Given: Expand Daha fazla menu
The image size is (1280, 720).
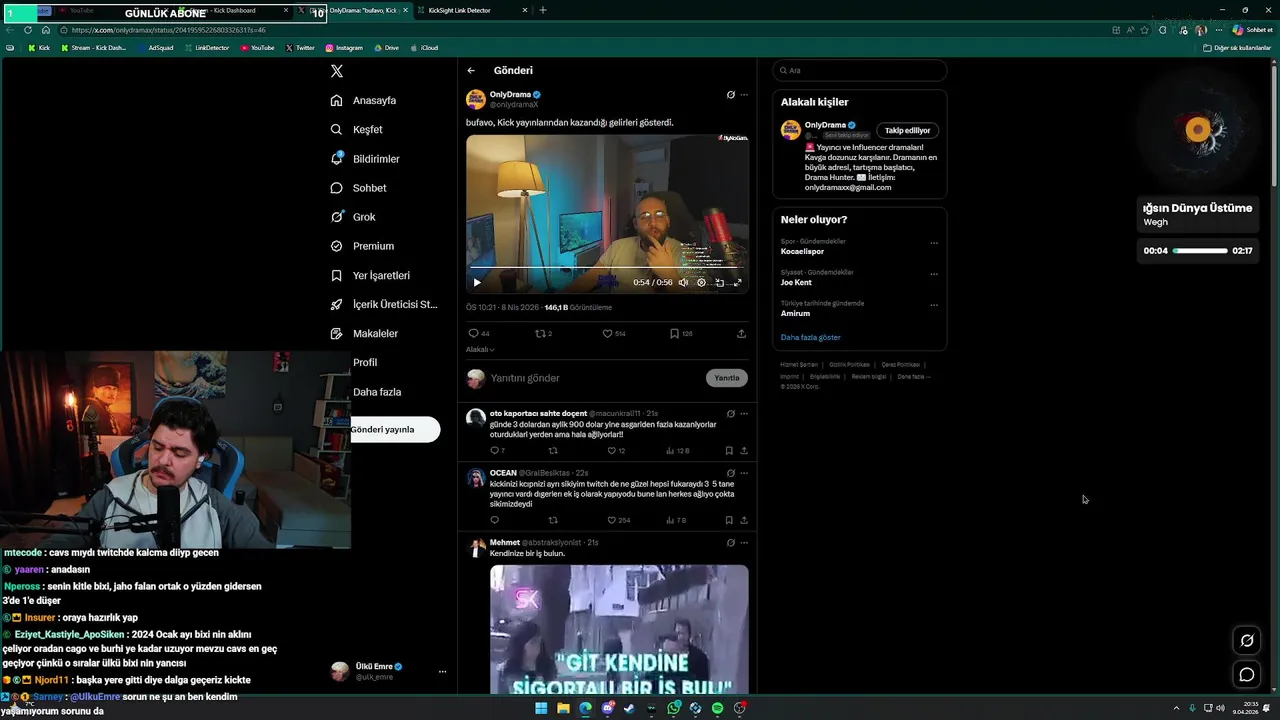Looking at the screenshot, I should point(377,392).
